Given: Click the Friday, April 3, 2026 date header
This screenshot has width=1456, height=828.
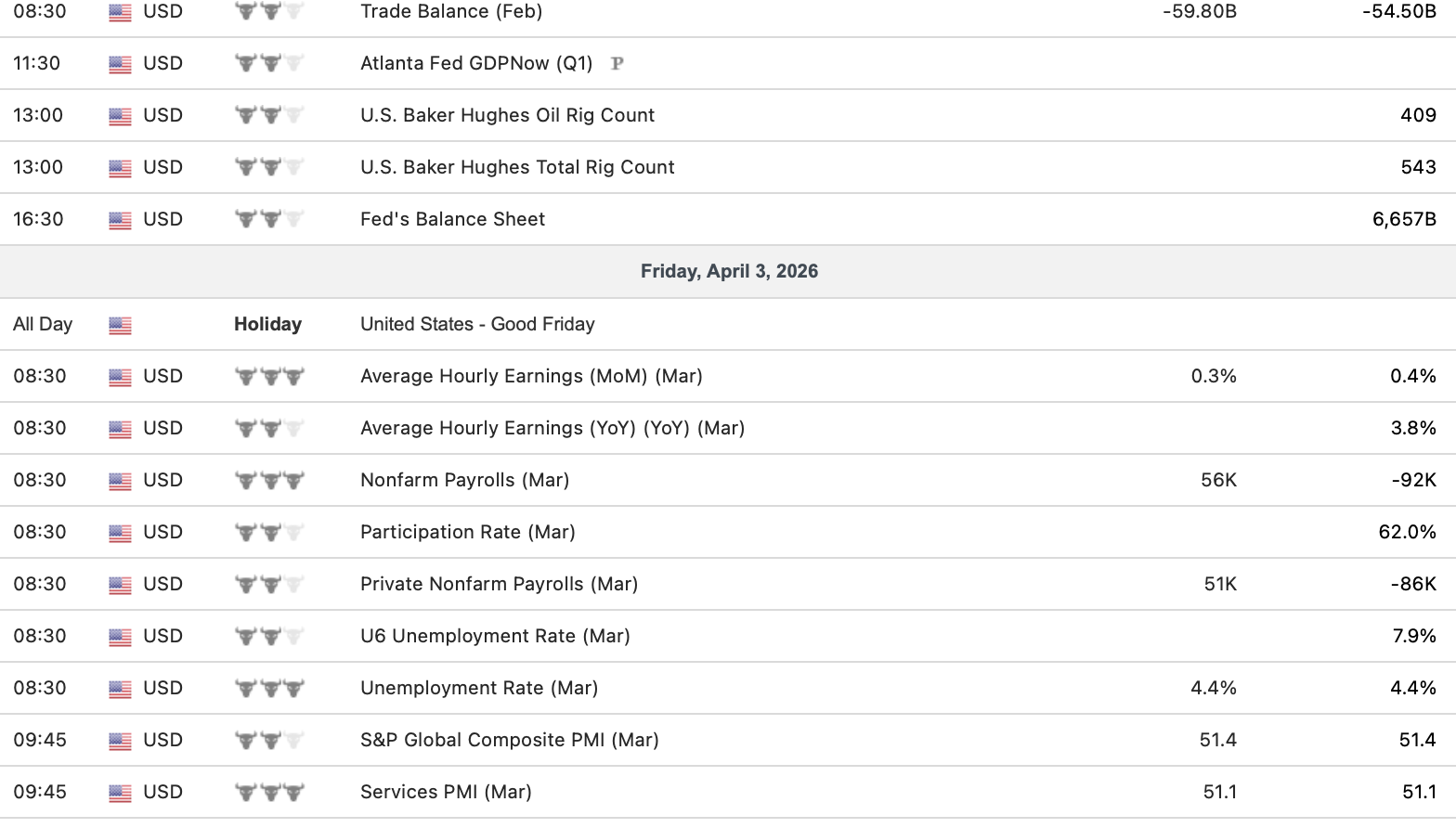Looking at the screenshot, I should (729, 271).
